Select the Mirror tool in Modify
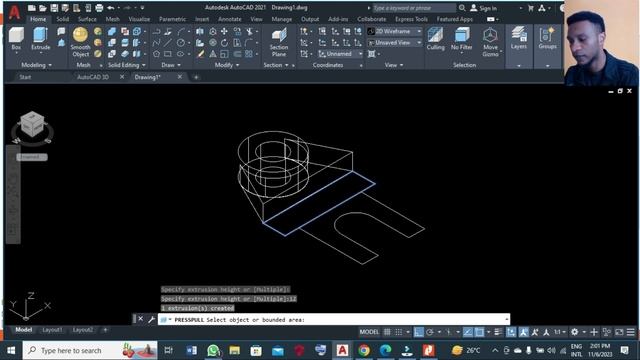The width and height of the screenshot is (640, 360). 200,31
